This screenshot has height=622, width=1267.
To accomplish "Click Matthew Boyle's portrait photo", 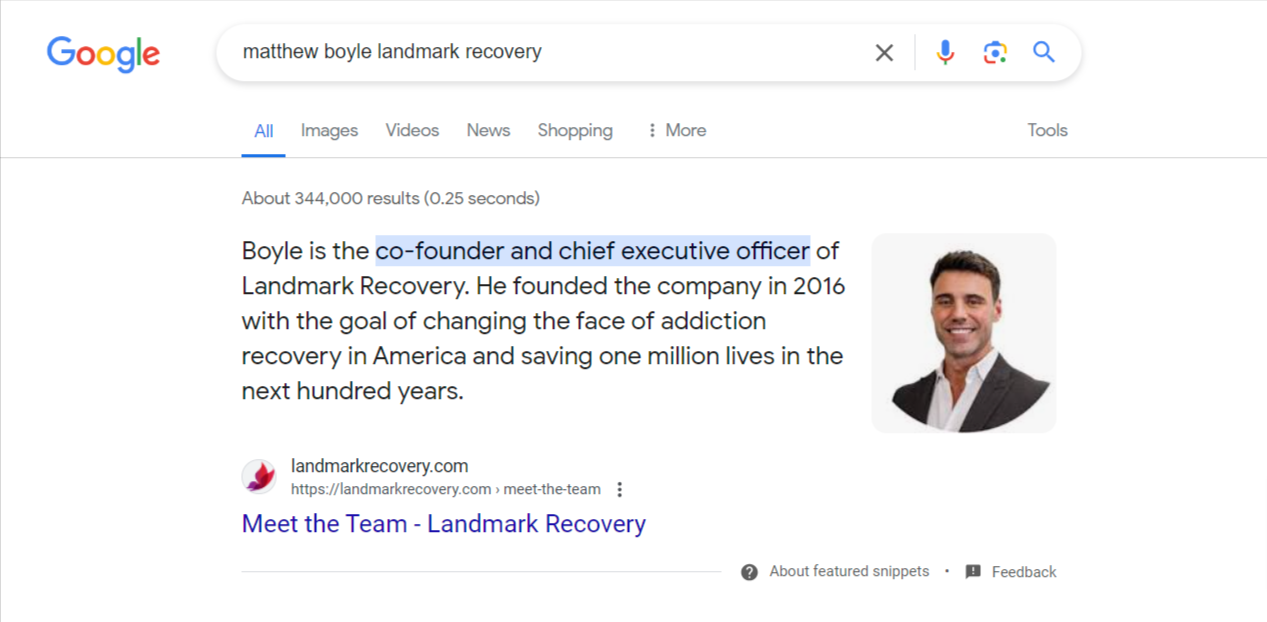I will (963, 333).
